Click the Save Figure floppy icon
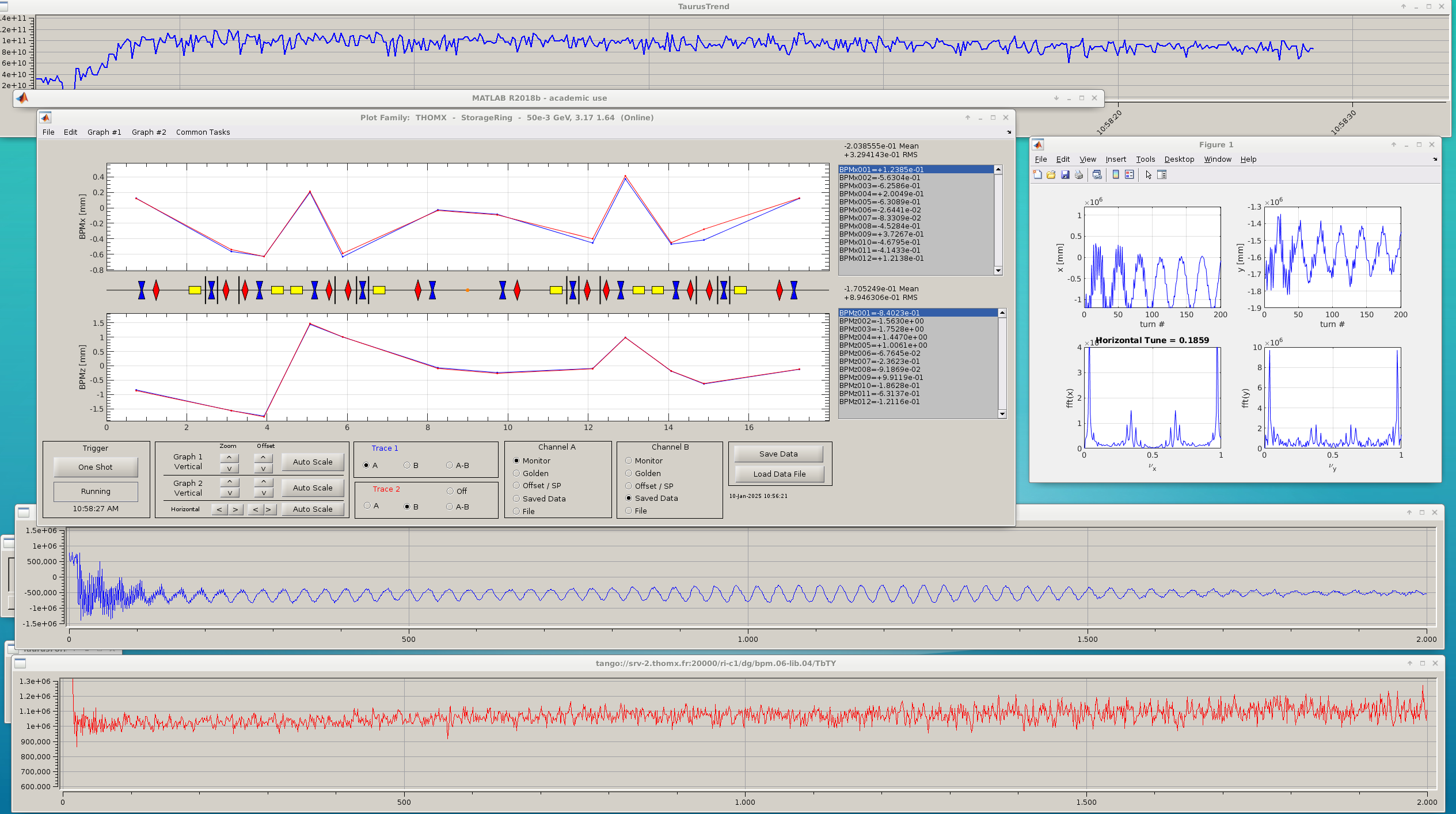This screenshot has width=1456, height=814. 1065,175
